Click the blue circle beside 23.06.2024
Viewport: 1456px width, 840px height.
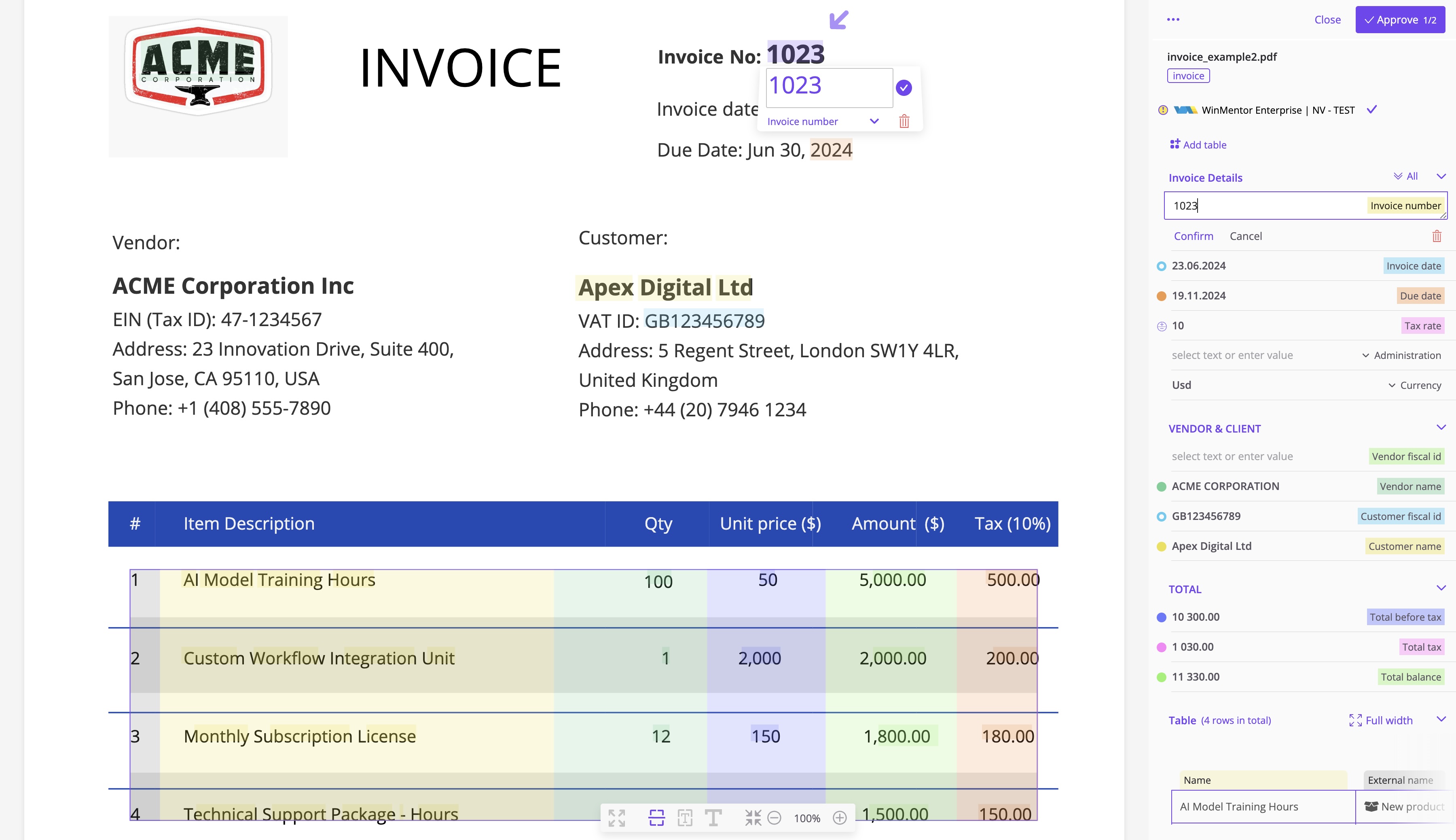point(1161,266)
